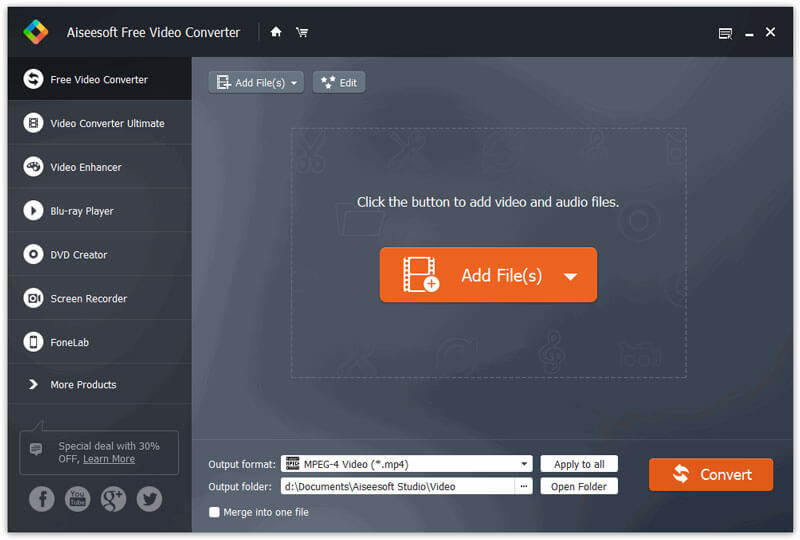Open the Add File(s) toolbar dropdown
800x540 pixels.
295,83
